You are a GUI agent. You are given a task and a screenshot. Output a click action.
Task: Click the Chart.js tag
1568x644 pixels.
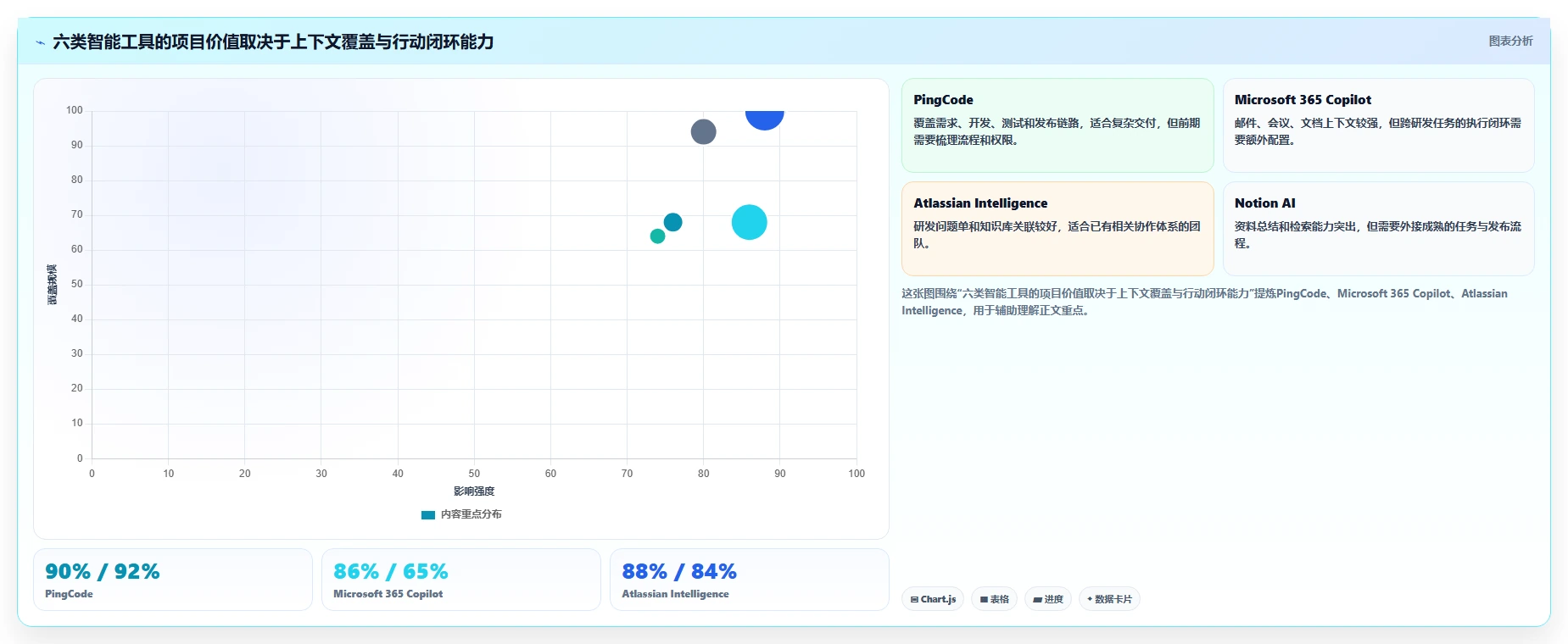coord(933,599)
